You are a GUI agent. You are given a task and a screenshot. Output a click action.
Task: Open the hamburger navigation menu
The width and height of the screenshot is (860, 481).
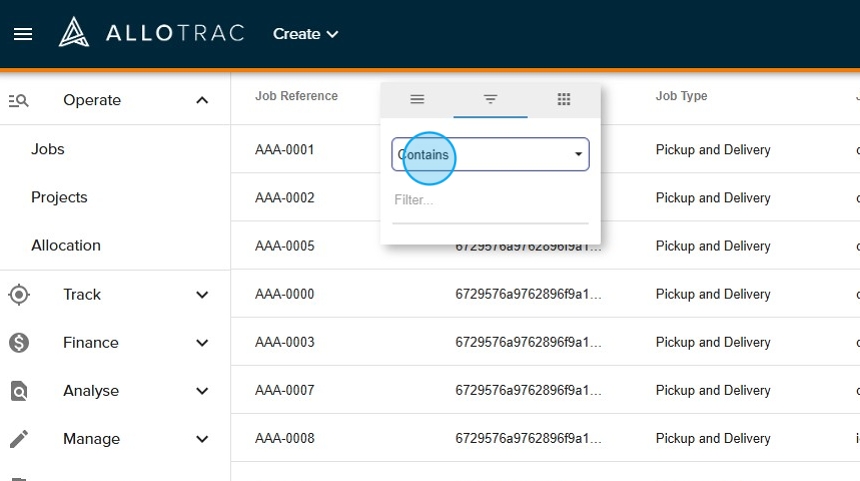(23, 34)
